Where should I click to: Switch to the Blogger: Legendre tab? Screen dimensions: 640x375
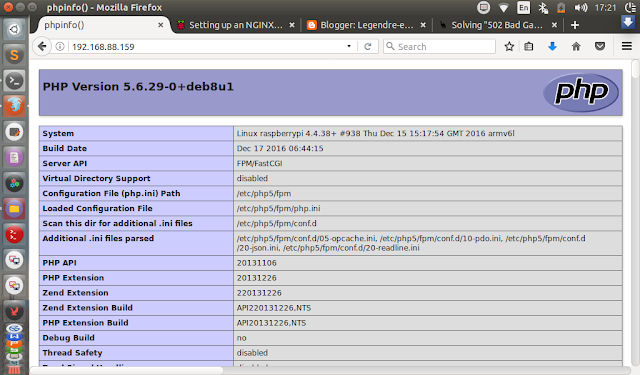[367, 25]
